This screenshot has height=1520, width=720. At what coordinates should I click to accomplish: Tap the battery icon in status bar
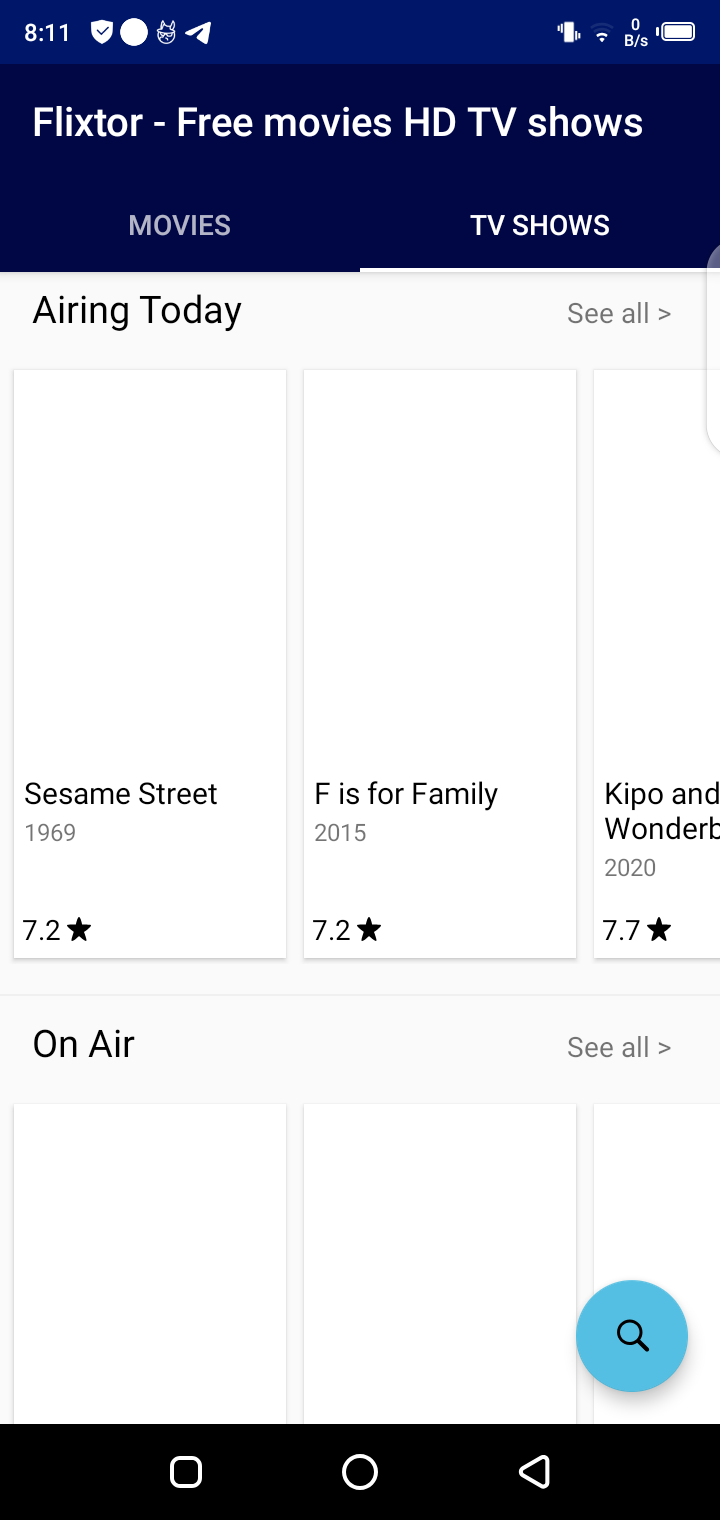tap(677, 33)
